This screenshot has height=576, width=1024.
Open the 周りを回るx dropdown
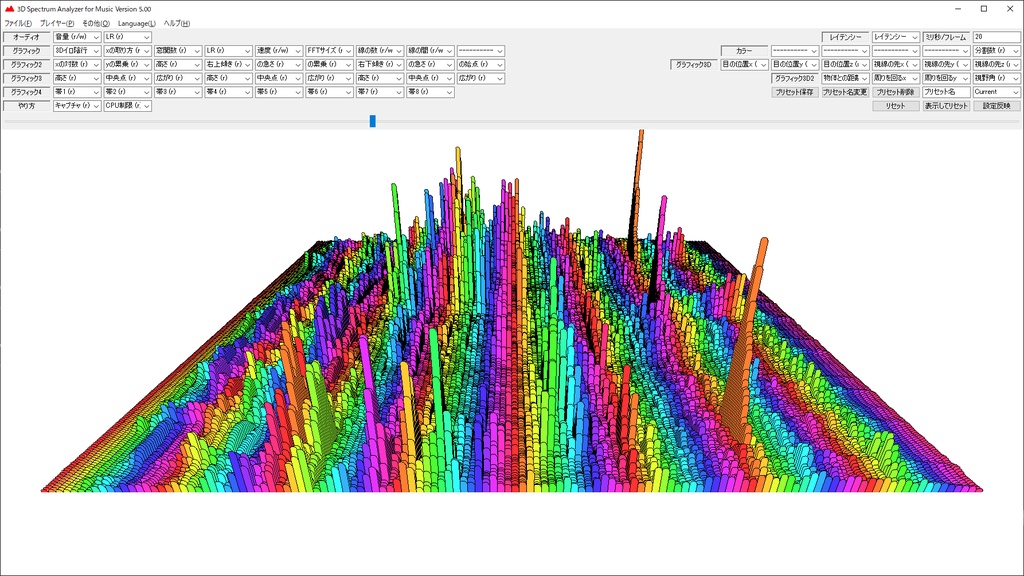pos(895,78)
